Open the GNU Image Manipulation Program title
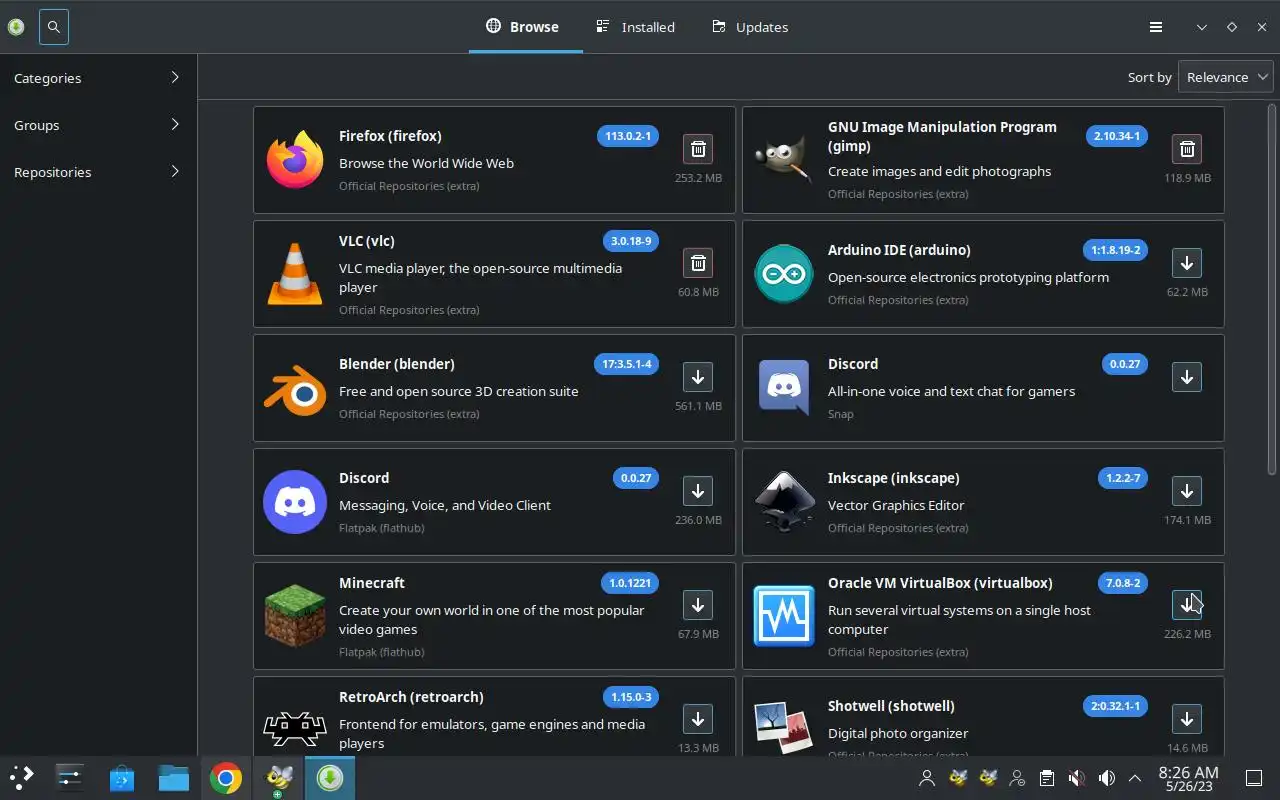This screenshot has width=1280, height=800. point(942,136)
